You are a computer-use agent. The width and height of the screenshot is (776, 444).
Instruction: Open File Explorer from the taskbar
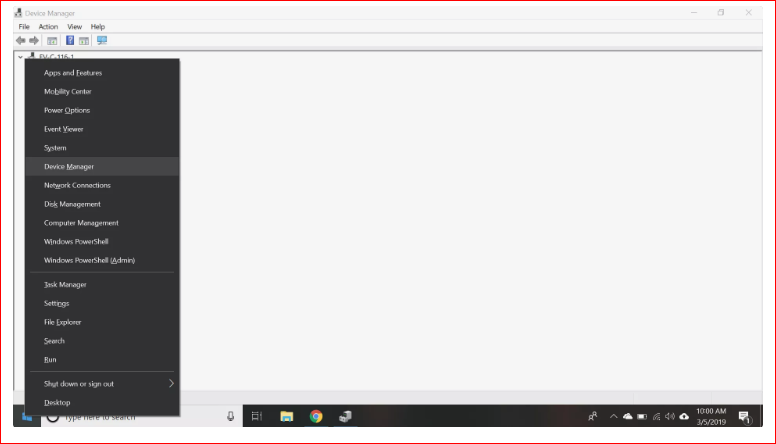287,416
